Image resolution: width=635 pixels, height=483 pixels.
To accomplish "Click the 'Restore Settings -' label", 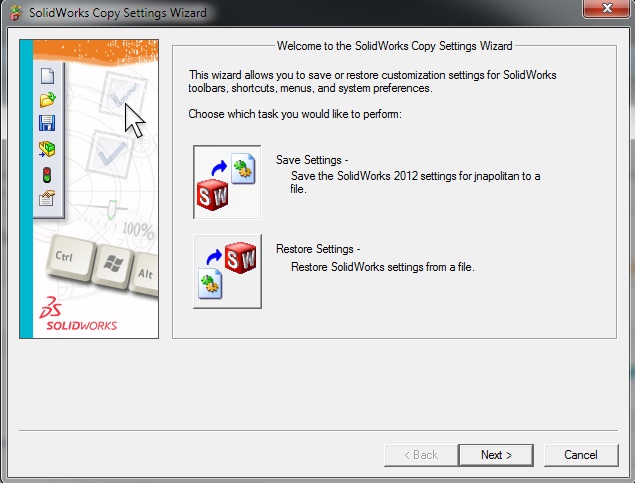I will coord(318,249).
